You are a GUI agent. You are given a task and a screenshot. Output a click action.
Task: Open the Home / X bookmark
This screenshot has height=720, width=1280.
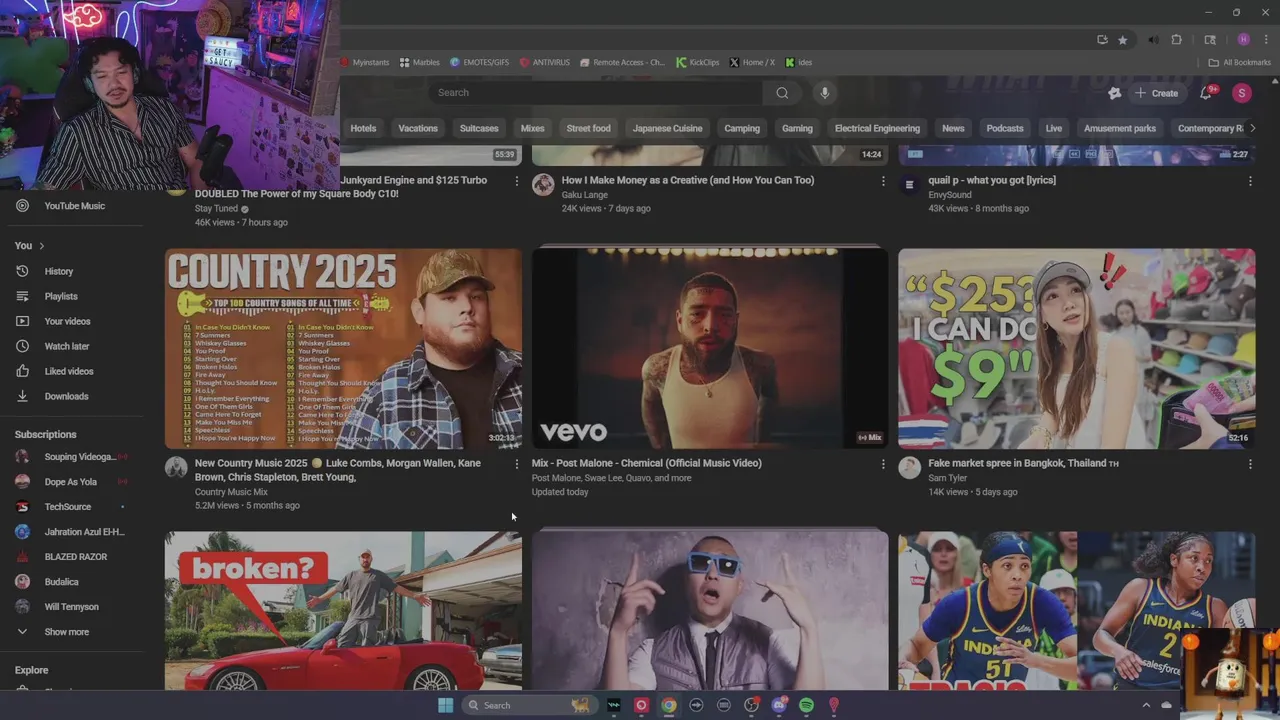(752, 62)
